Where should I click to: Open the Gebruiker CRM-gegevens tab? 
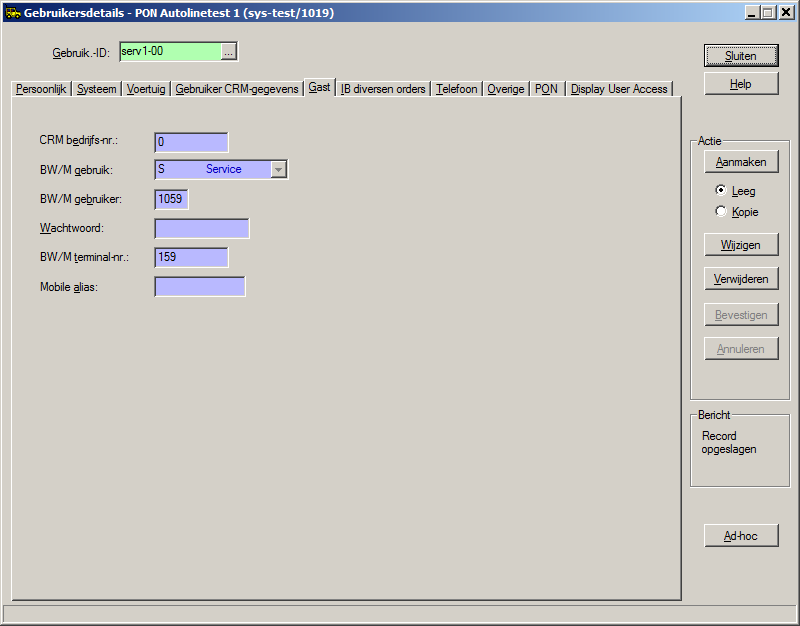click(x=237, y=89)
